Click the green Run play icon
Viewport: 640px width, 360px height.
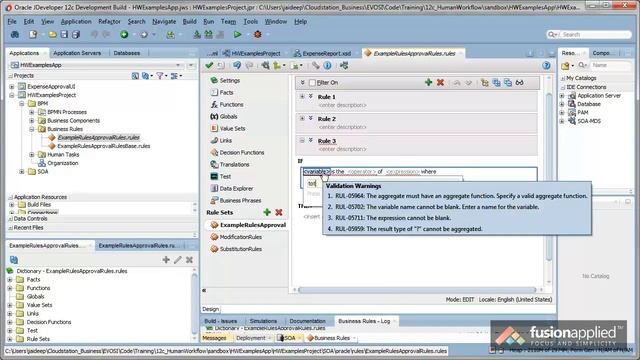[x=237, y=35]
